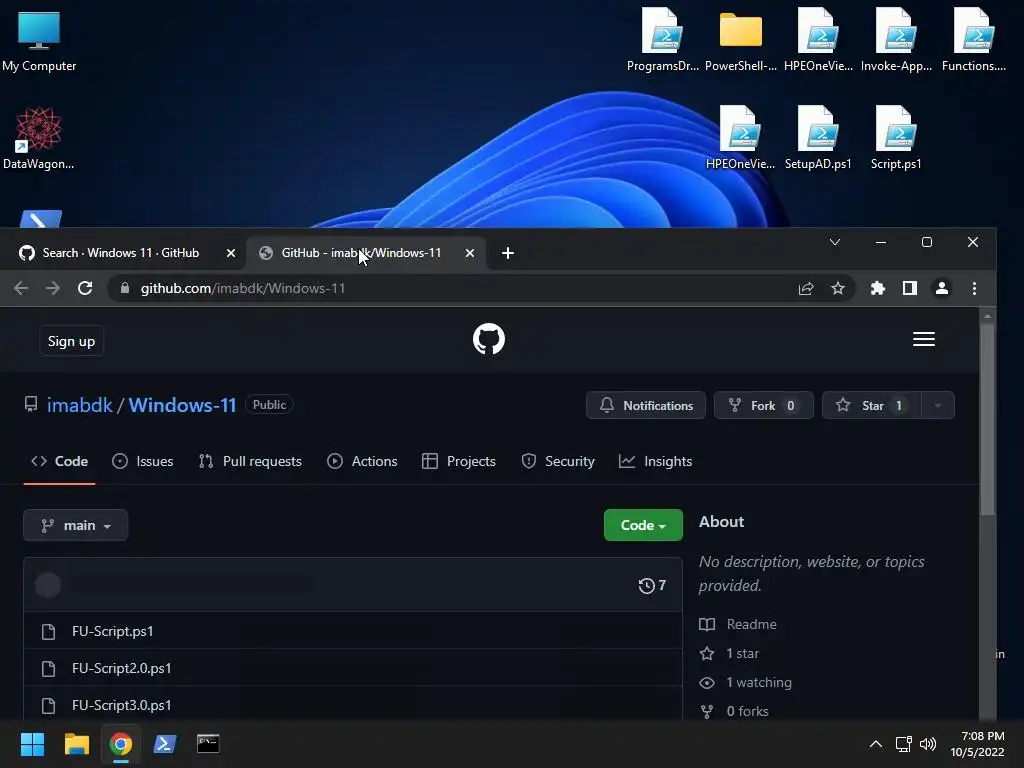Click the Sign up button
1024x768 pixels.
click(71, 341)
